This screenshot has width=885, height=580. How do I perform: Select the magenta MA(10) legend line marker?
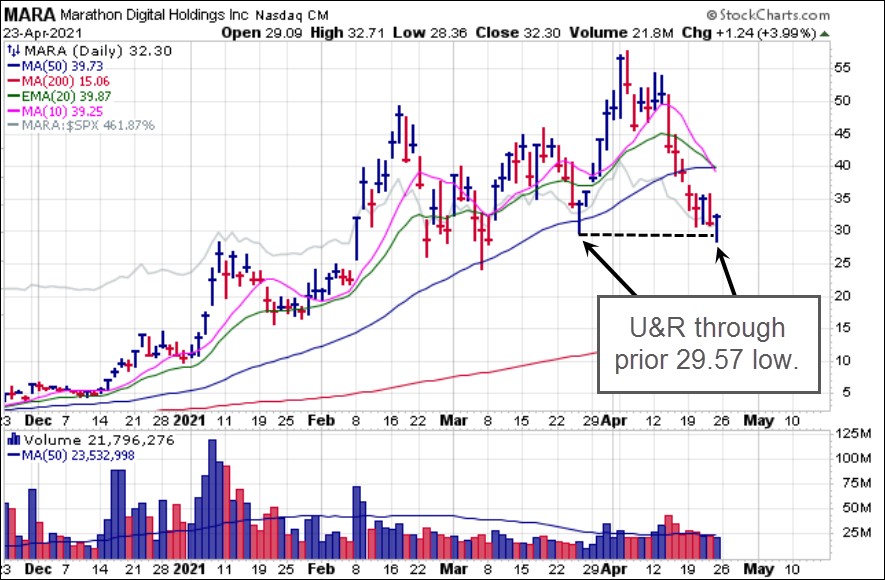[14, 112]
